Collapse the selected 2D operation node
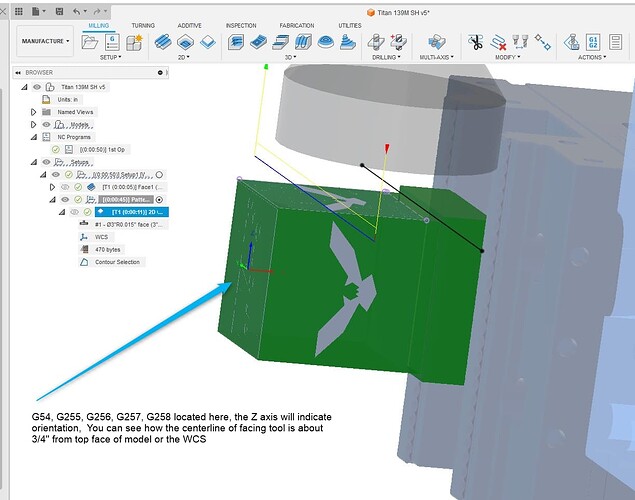The height and width of the screenshot is (500, 635). coord(62,212)
